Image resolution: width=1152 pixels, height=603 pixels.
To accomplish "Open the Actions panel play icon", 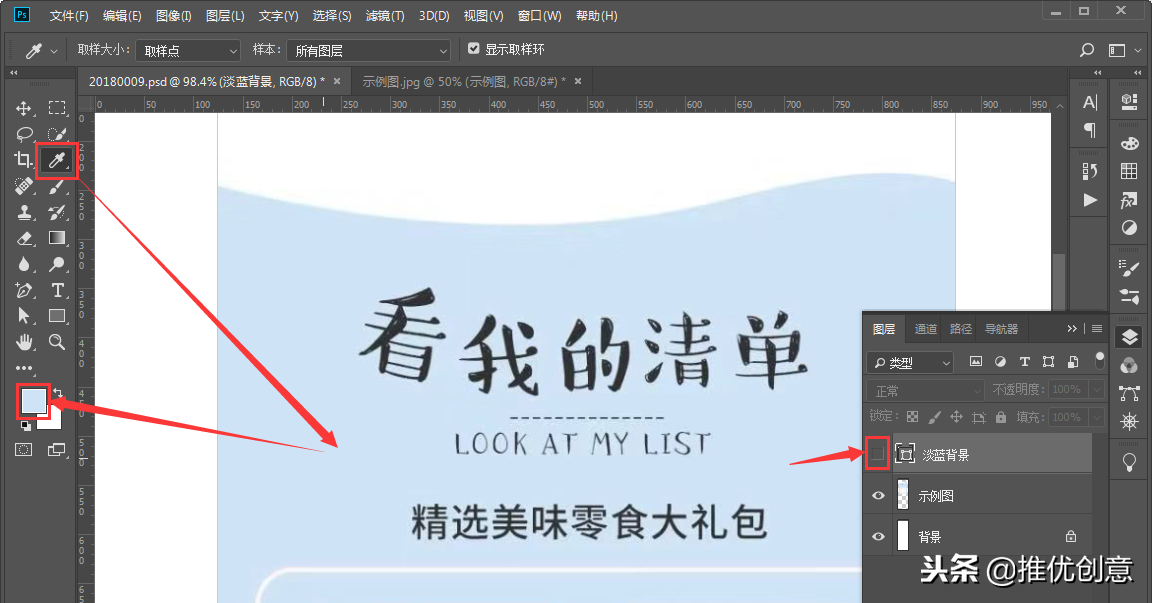I will [1090, 200].
